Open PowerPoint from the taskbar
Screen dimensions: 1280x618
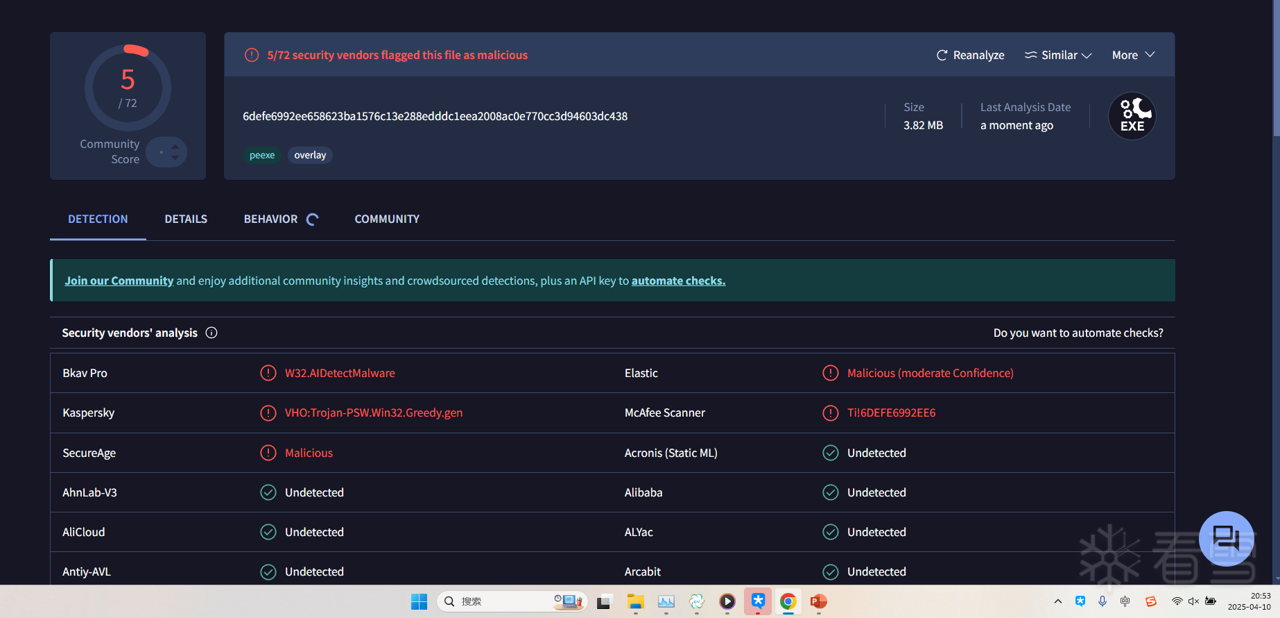819,601
